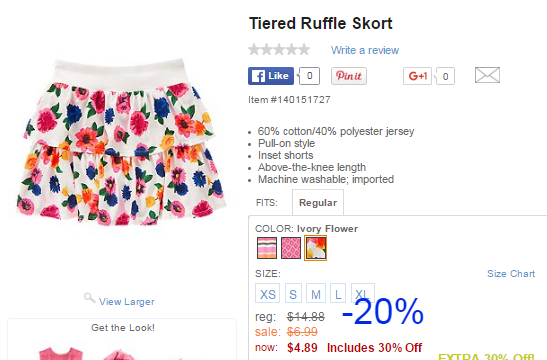
Task: Select size XL
Action: [x=362, y=292]
